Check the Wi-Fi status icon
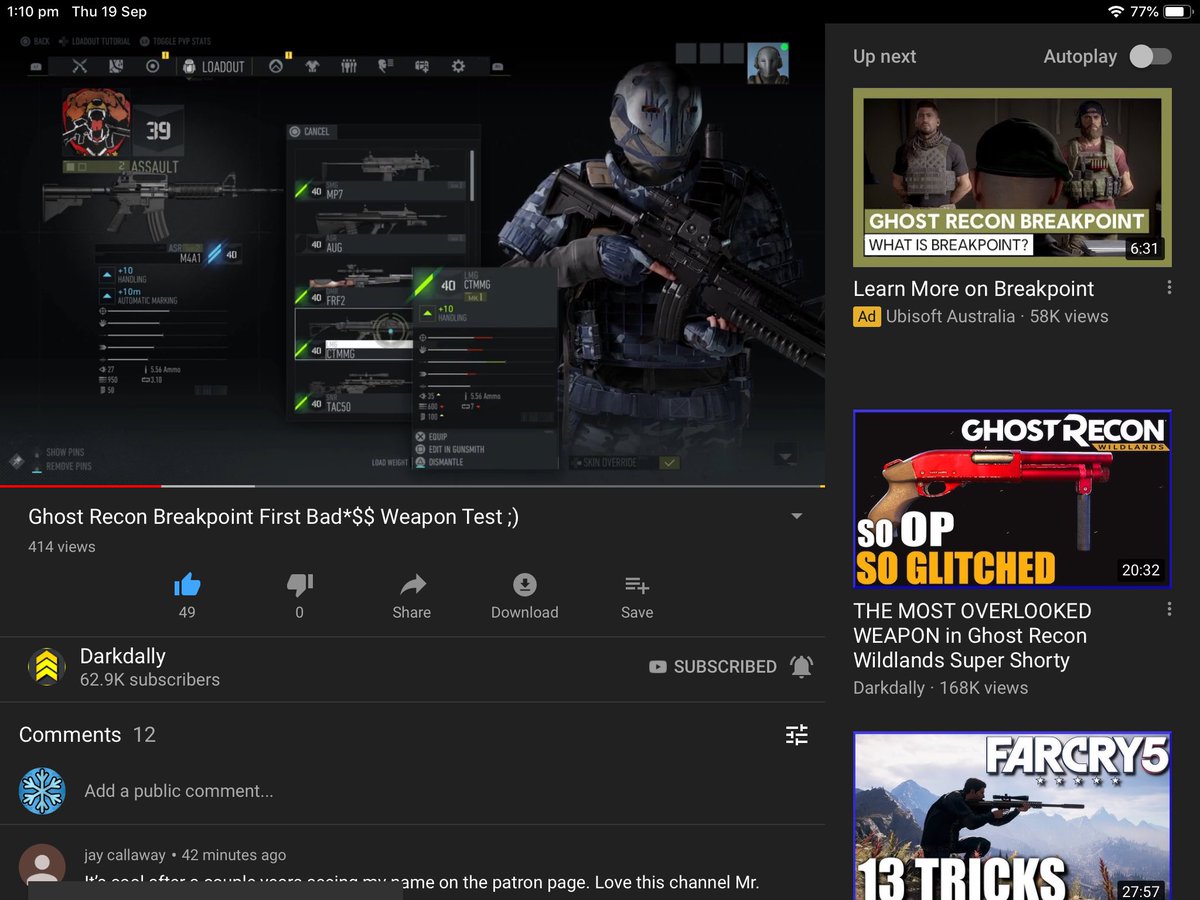Screen dimensions: 1200x900 [x=1116, y=12]
